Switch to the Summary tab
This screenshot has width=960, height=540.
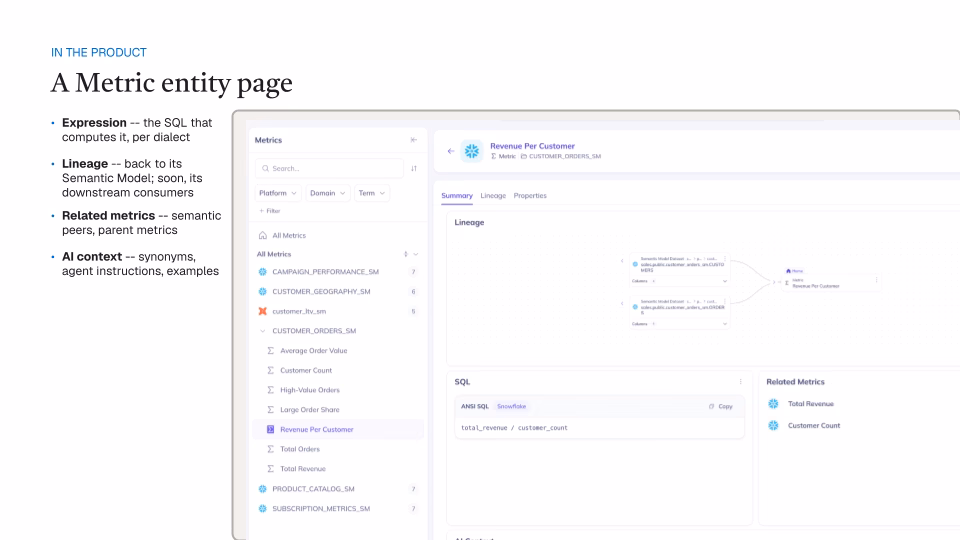coord(457,195)
